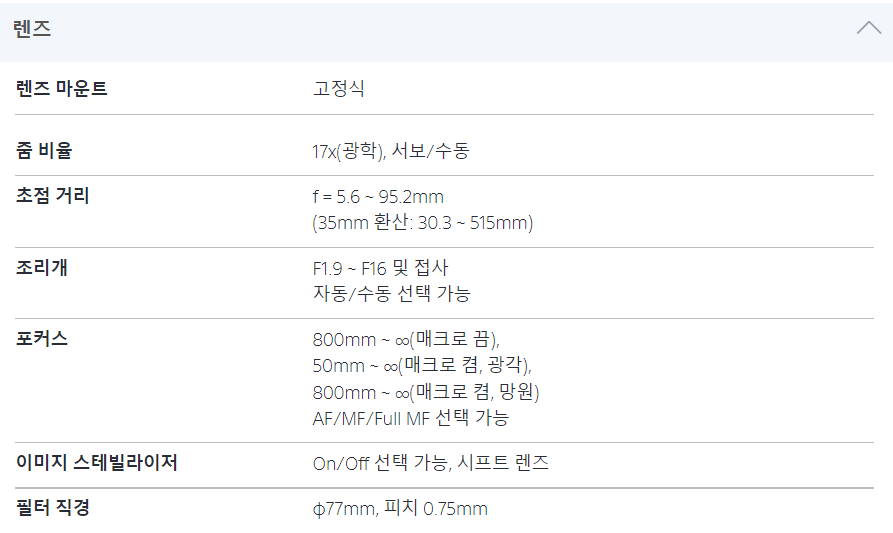Select the 조리개 row label
This screenshot has width=893, height=533.
point(42,268)
